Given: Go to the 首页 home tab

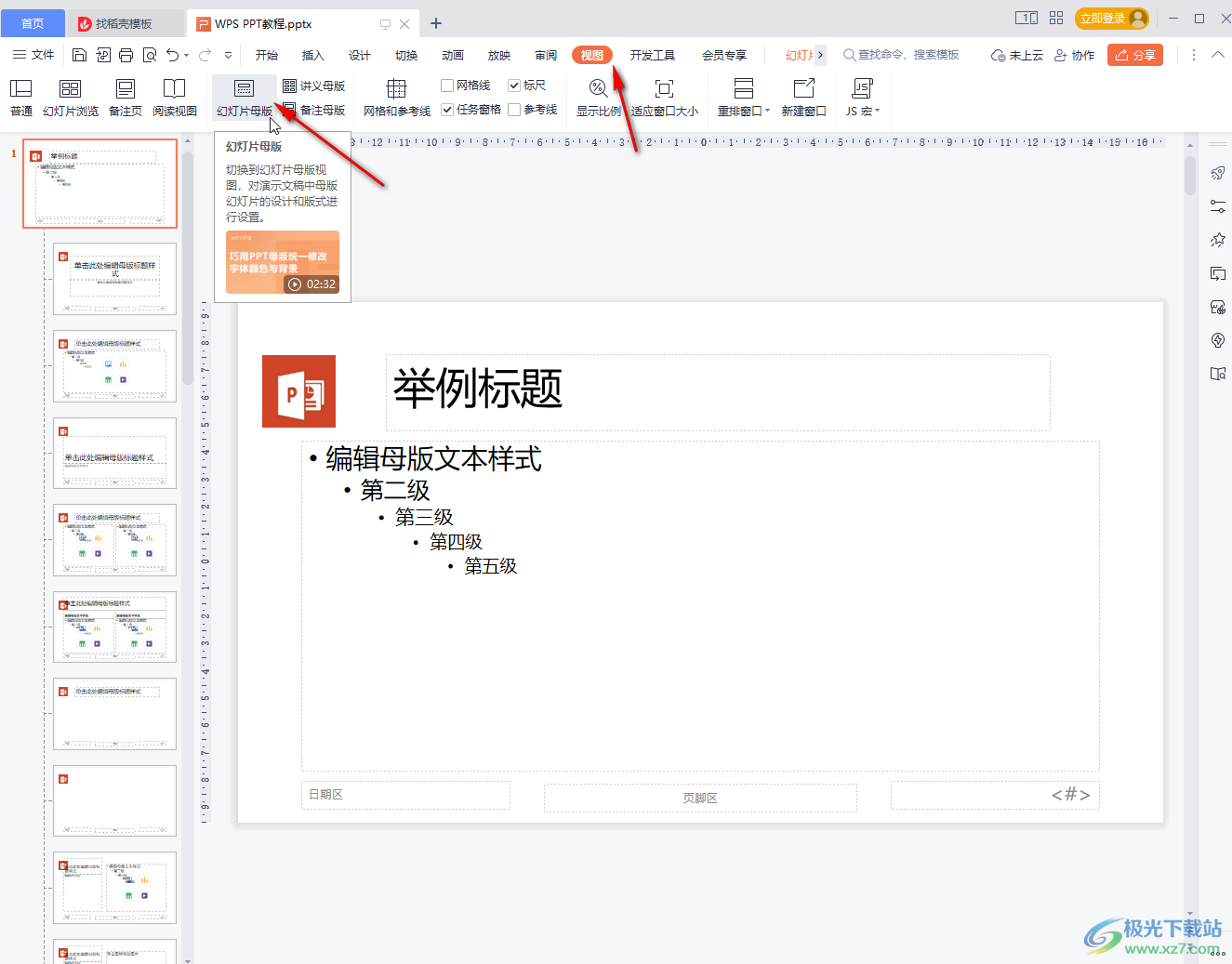Looking at the screenshot, I should pyautogui.click(x=33, y=23).
